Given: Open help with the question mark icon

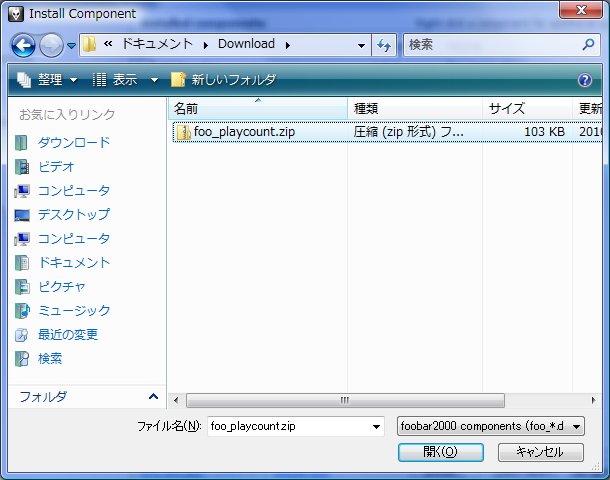Looking at the screenshot, I should [x=585, y=80].
